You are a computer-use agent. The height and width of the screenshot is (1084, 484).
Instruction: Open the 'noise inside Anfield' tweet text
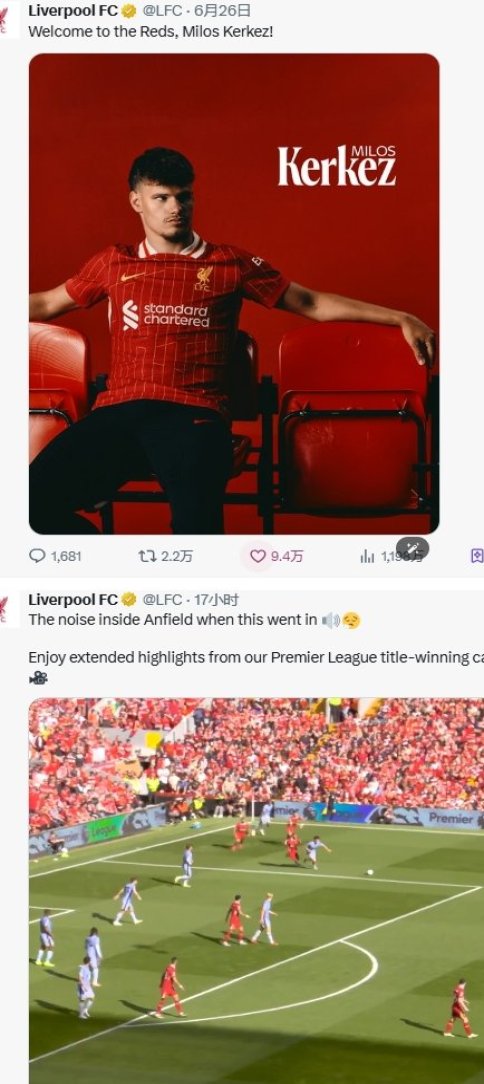pos(173,619)
